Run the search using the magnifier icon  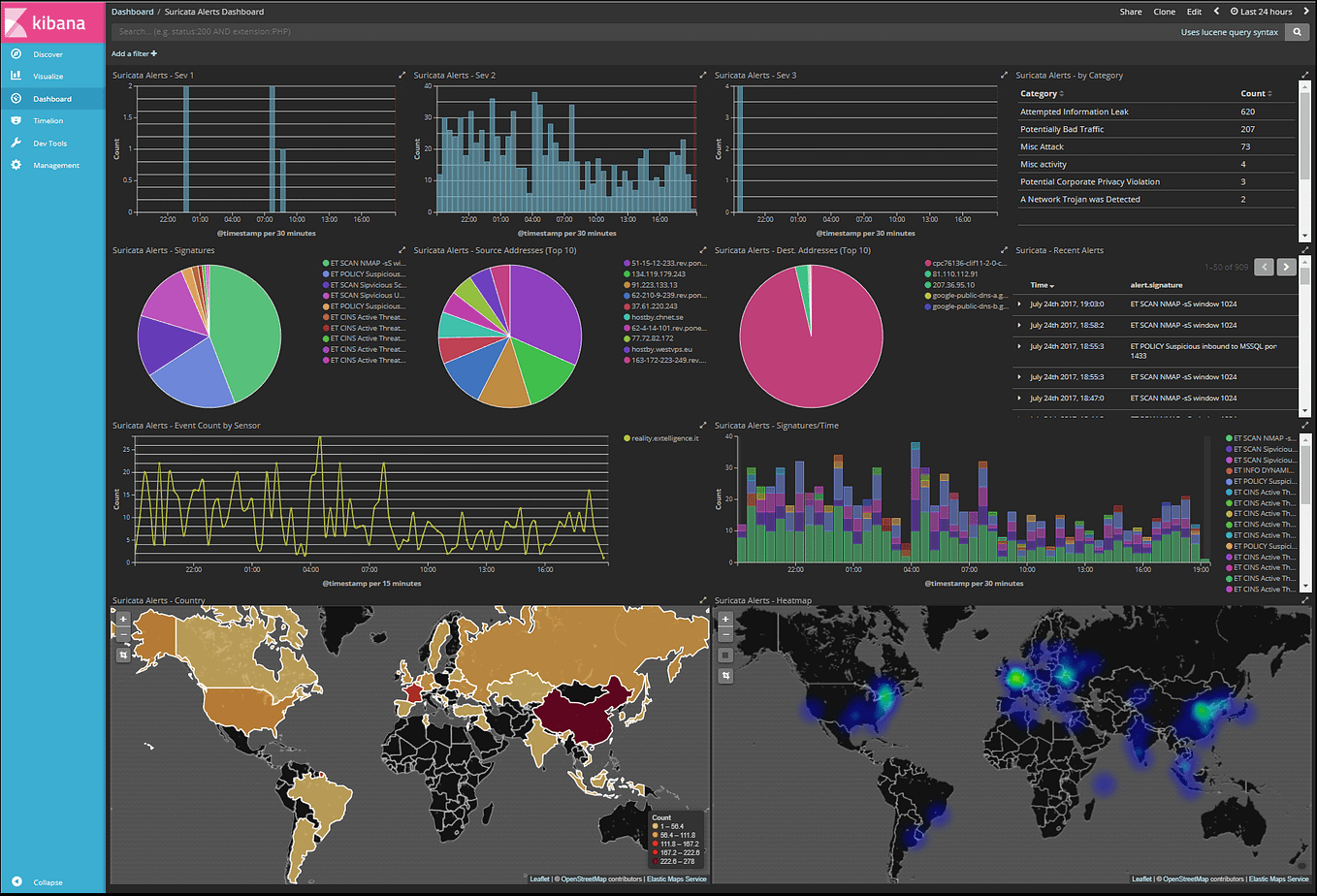(1297, 31)
